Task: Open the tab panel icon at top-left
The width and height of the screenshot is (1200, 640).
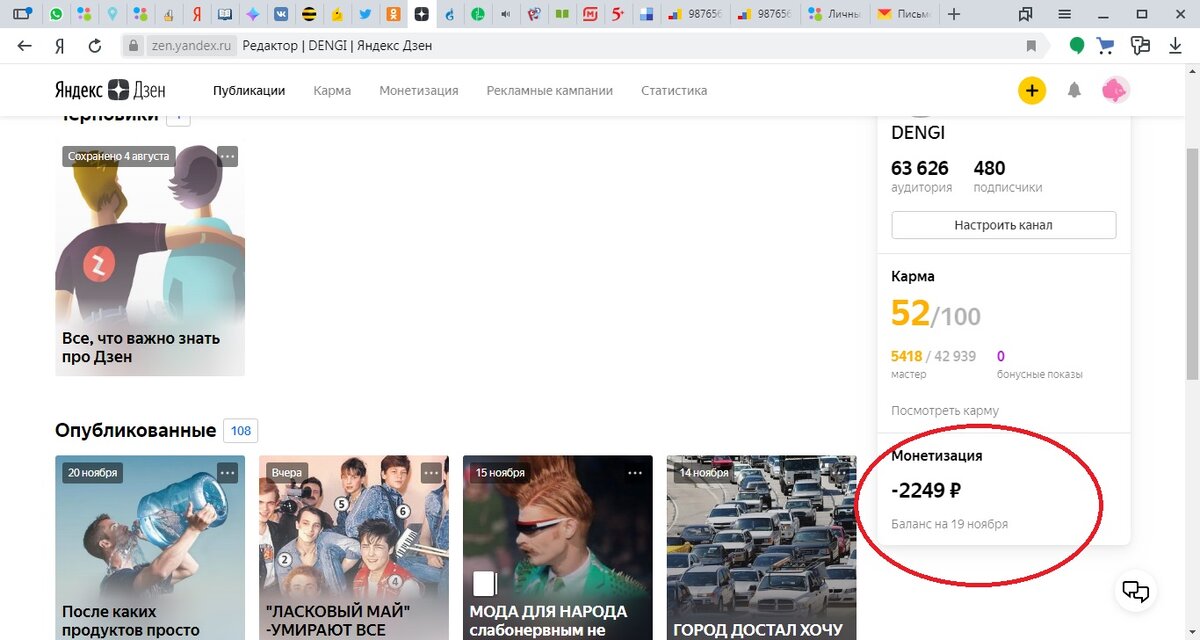Action: [22, 14]
